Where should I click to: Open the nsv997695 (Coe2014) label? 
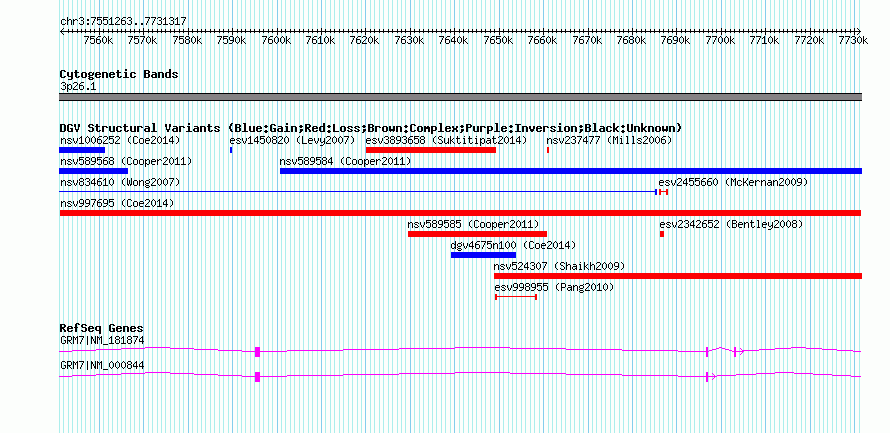[117, 203]
